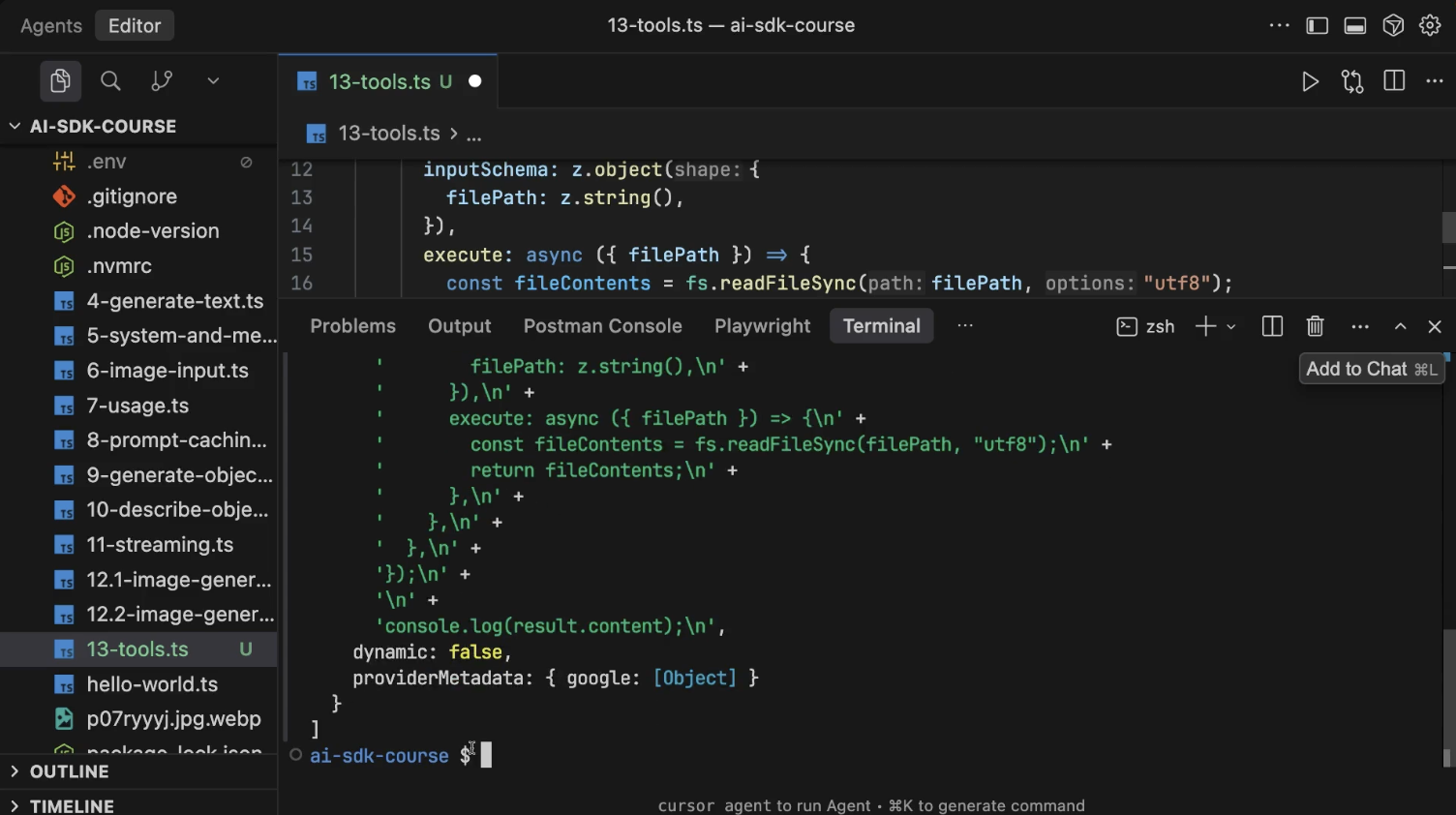Switch to the Playwright panel tab
This screenshot has width=1456, height=815.
pyautogui.click(x=763, y=326)
